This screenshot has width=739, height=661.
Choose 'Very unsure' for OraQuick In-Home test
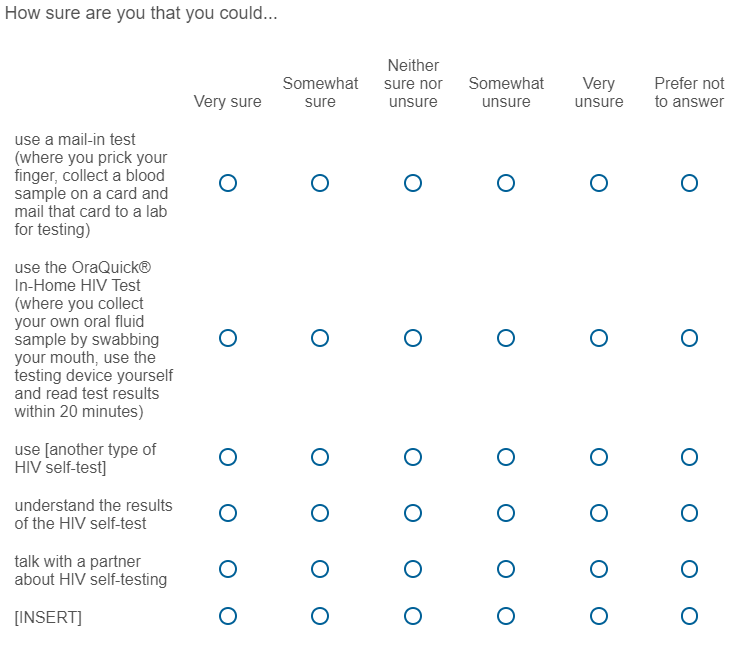(x=599, y=338)
